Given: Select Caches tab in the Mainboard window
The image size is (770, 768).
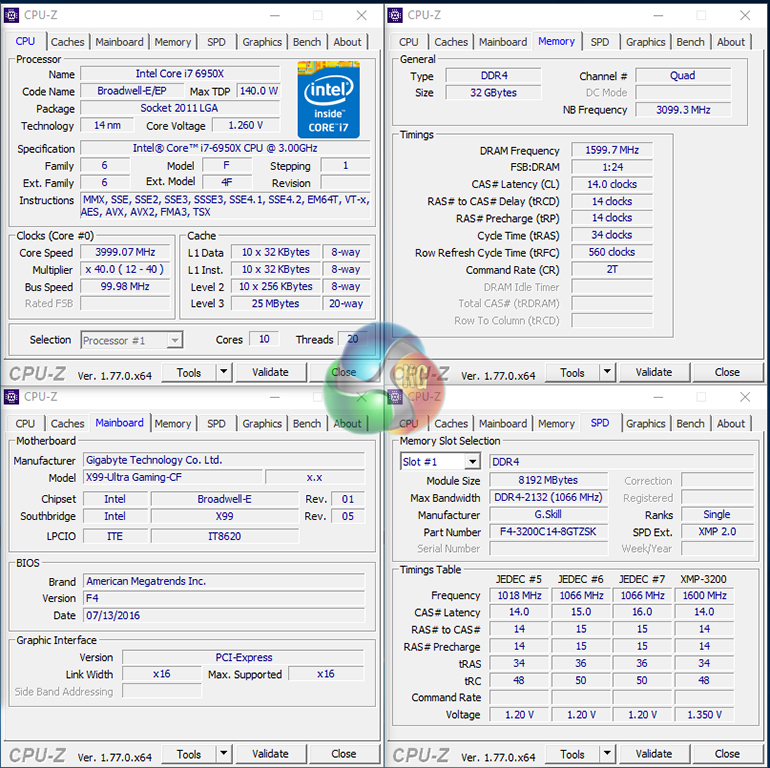Looking at the screenshot, I should [x=67, y=424].
